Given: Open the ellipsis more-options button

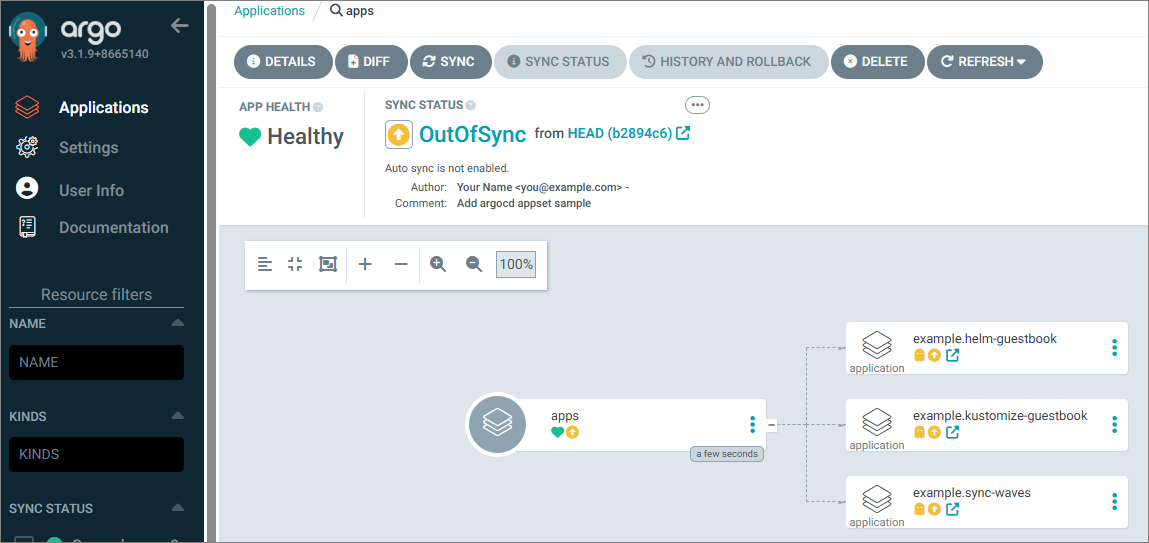Looking at the screenshot, I should pyautogui.click(x=697, y=105).
